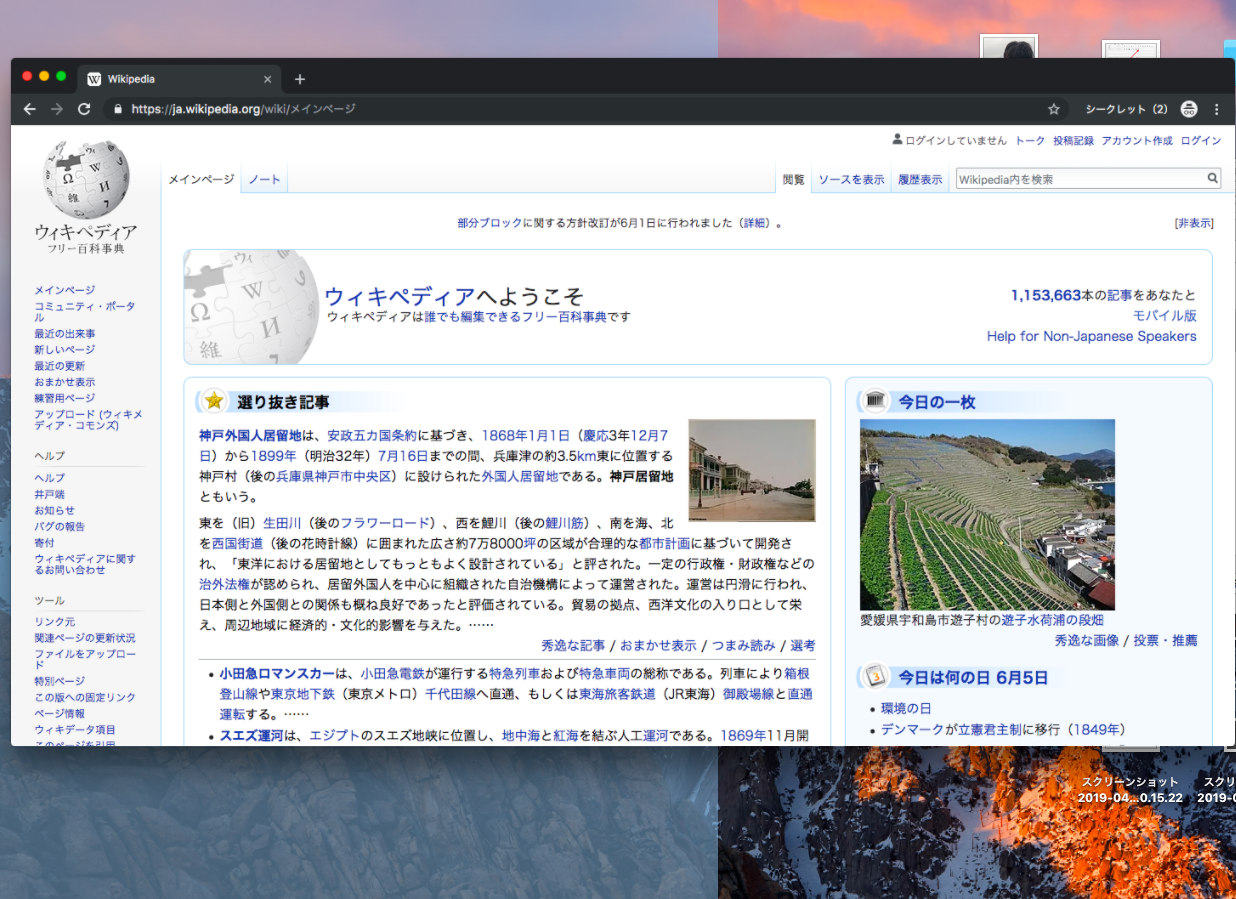This screenshot has width=1236, height=899.
Task: Open 部分ブロック notice link
Action: 490,223
